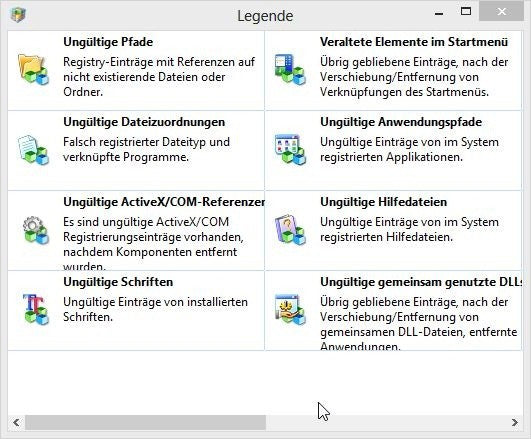The height and width of the screenshot is (439, 531).
Task: Click the Ungültige Schriften font icon
Action: coord(35,309)
